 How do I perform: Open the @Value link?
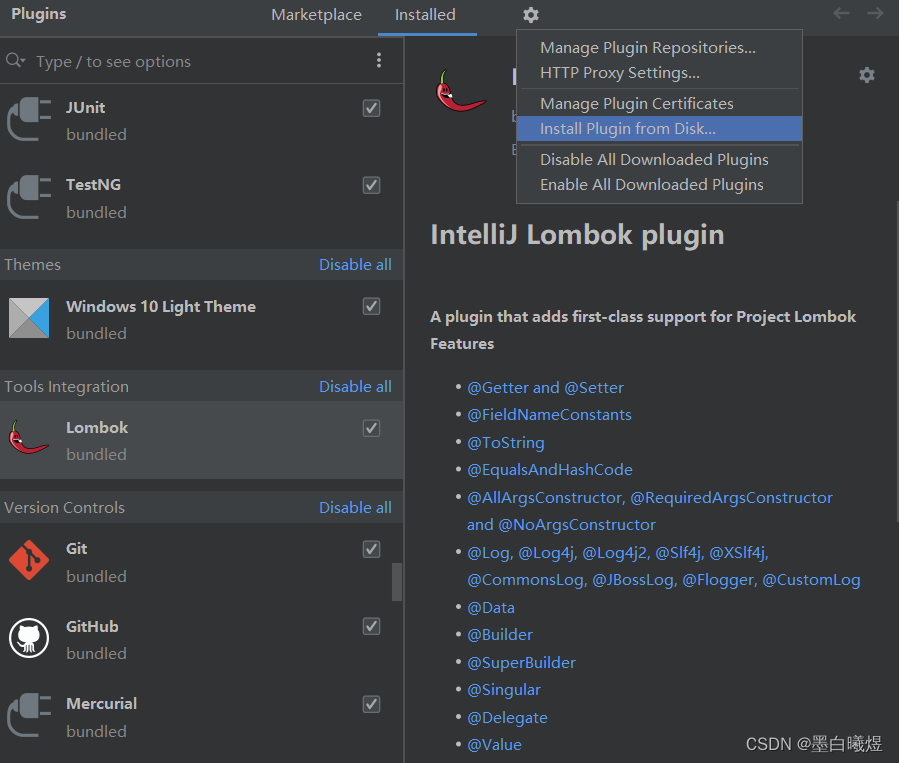pos(494,745)
